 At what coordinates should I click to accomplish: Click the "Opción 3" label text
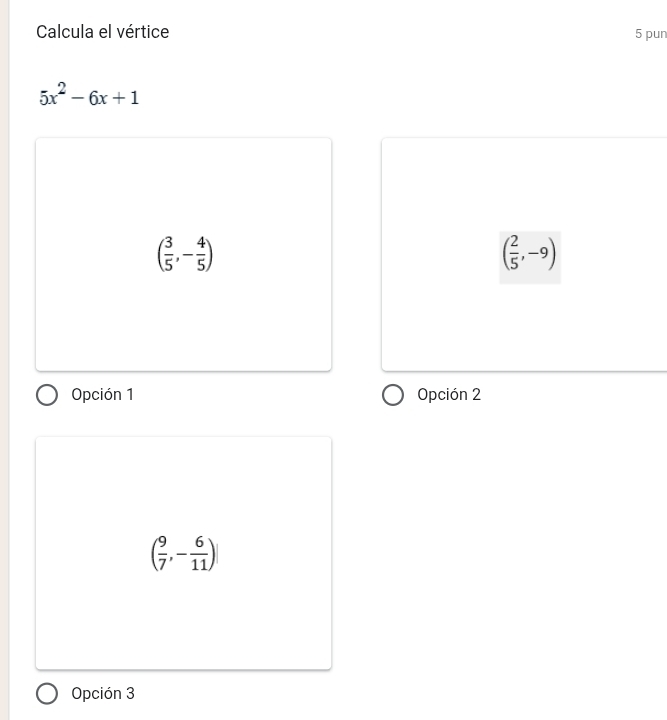point(103,694)
